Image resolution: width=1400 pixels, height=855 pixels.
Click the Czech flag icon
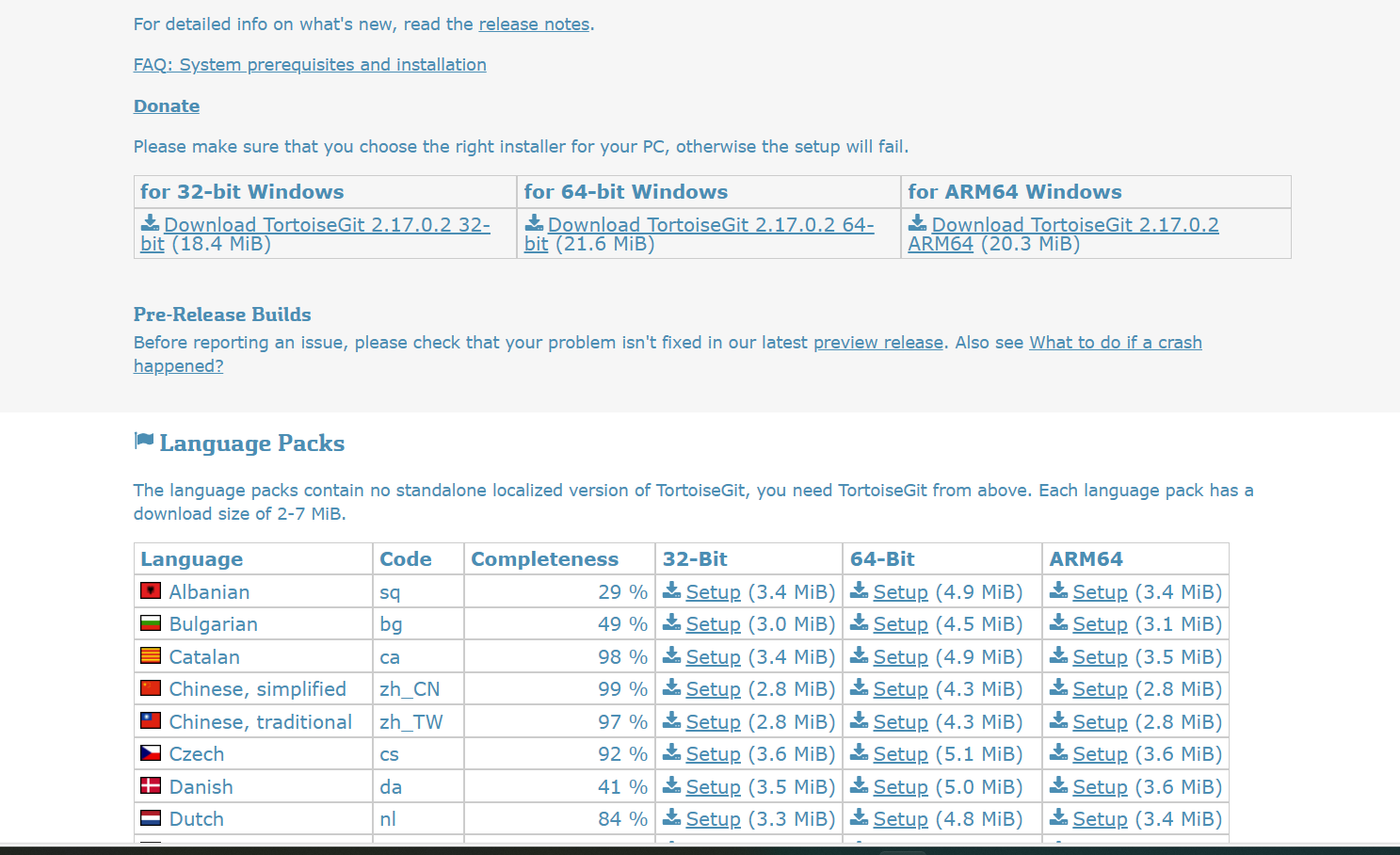pos(151,753)
